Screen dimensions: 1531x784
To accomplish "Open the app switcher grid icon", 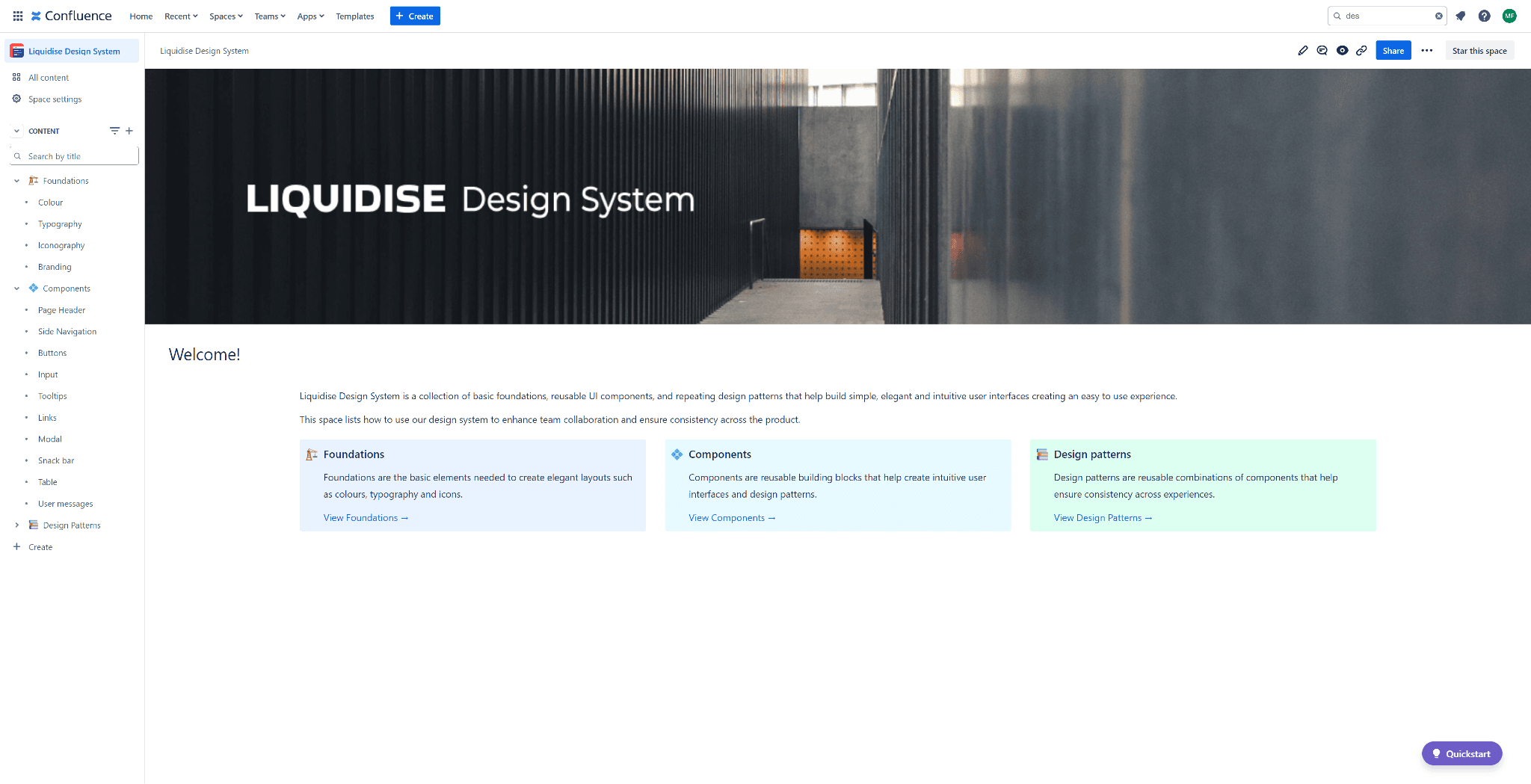I will (18, 16).
